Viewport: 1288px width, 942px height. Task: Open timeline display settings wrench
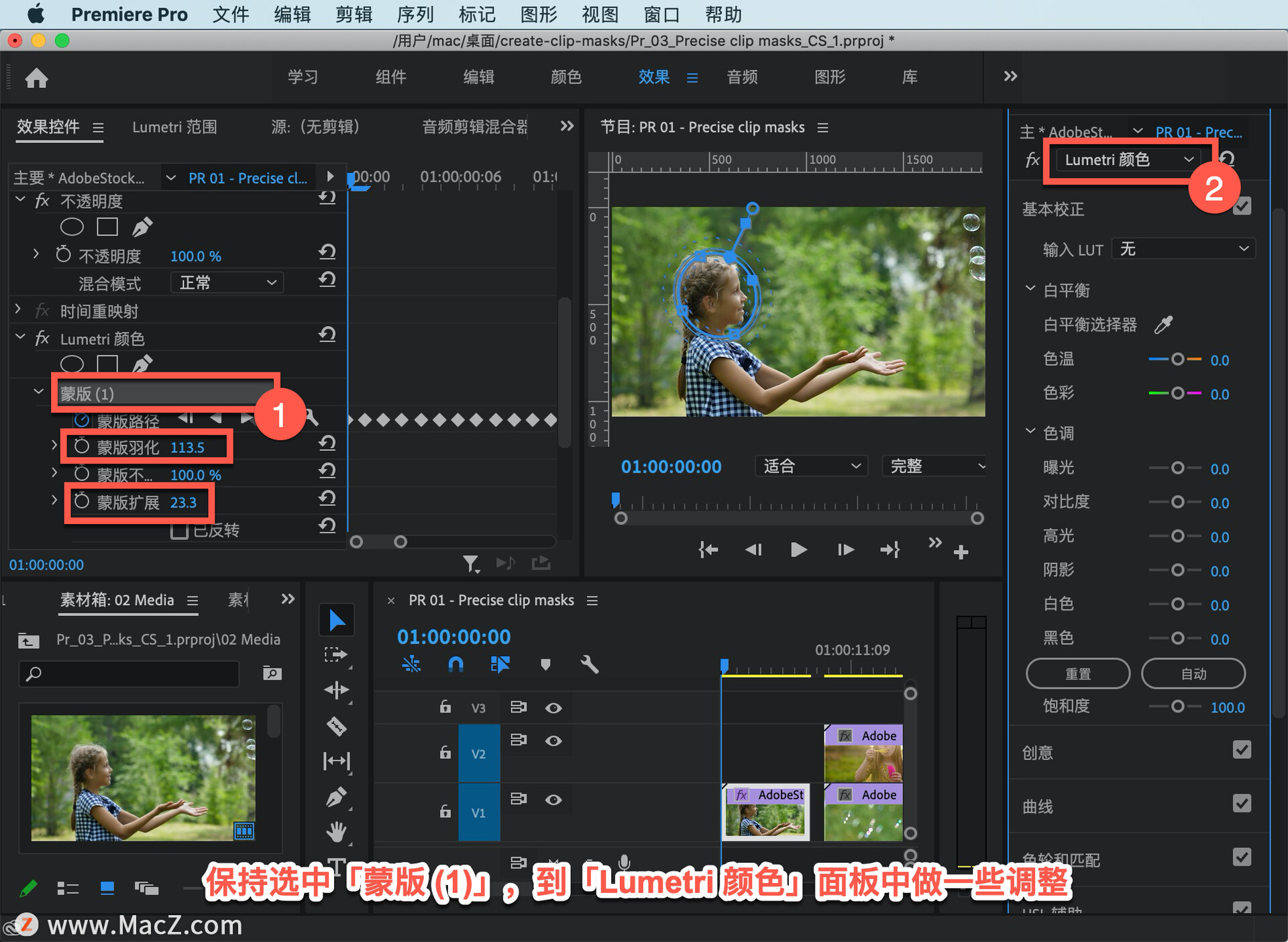589,664
